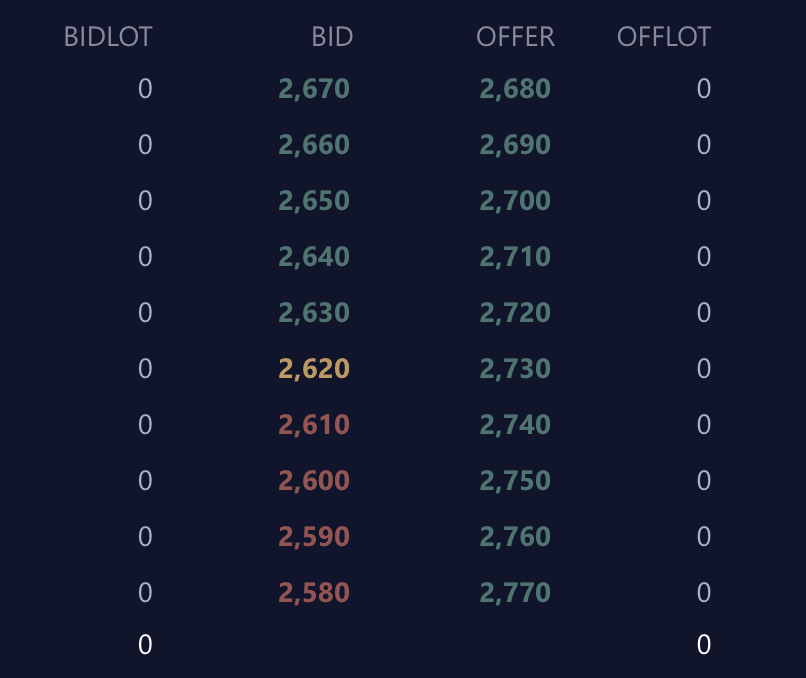806x678 pixels.
Task: Click the bidlot cell beside price 2,620
Action: [145, 368]
